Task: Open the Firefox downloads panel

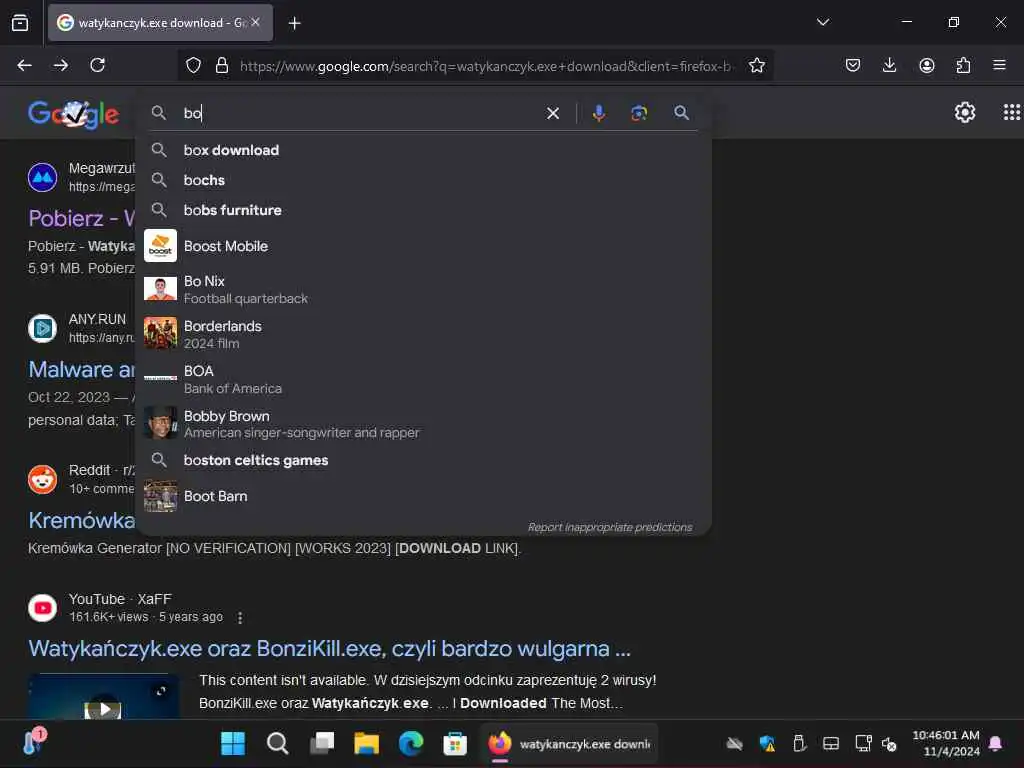Action: 889,65
